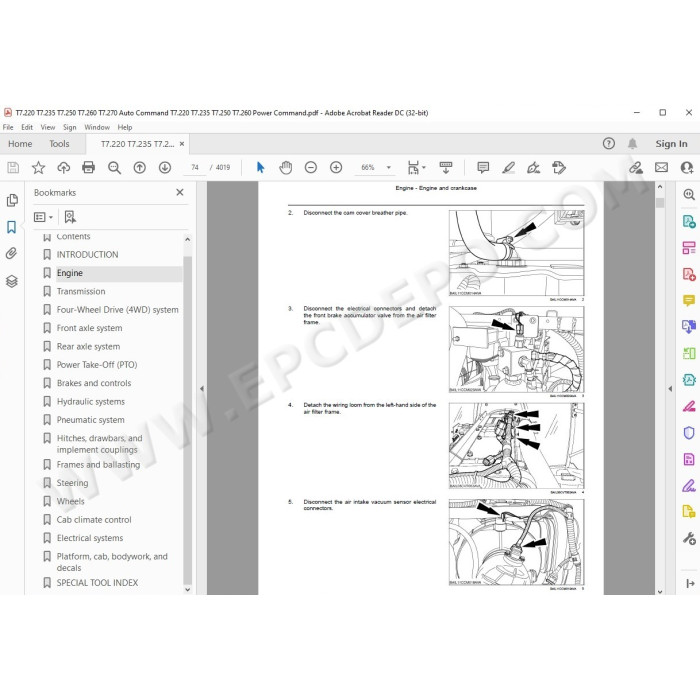The image size is (700, 700).
Task: Switch to the Tools tab
Action: point(59,144)
